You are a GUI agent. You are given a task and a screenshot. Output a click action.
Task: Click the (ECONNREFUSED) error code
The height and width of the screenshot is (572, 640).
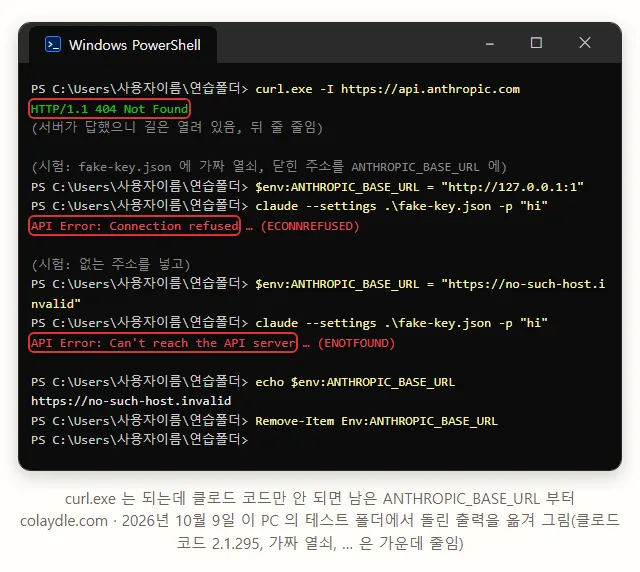coord(310,226)
